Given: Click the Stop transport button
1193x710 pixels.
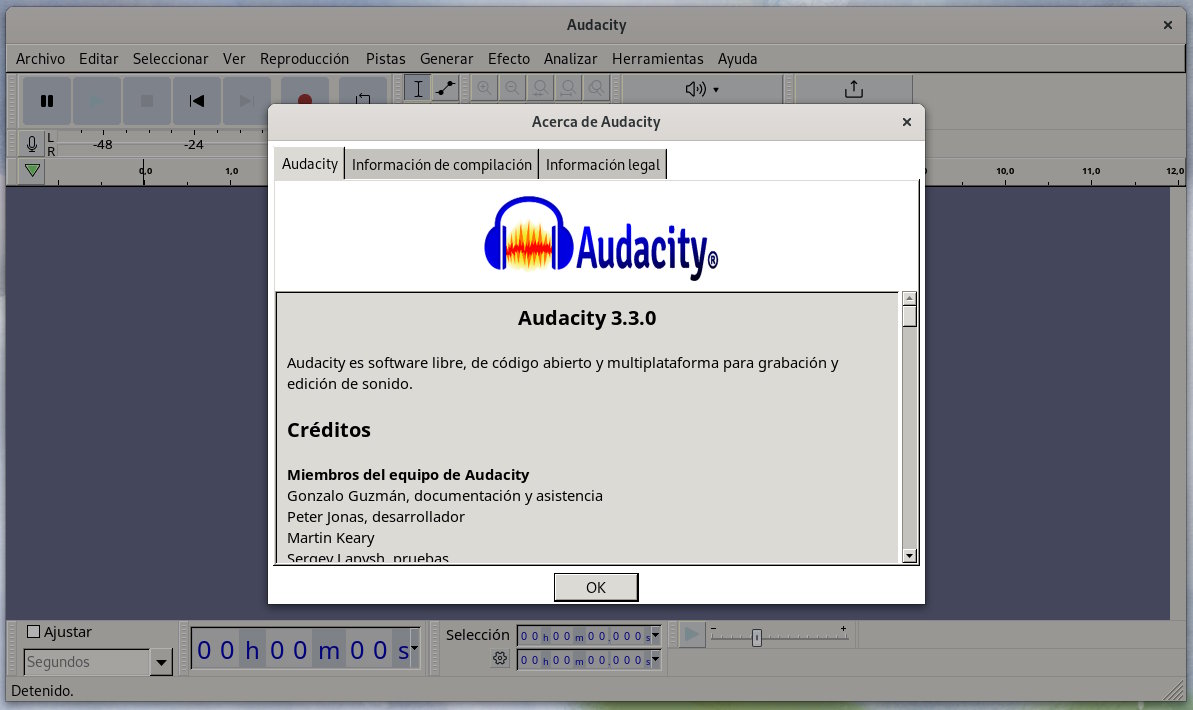Looking at the screenshot, I should [x=147, y=100].
